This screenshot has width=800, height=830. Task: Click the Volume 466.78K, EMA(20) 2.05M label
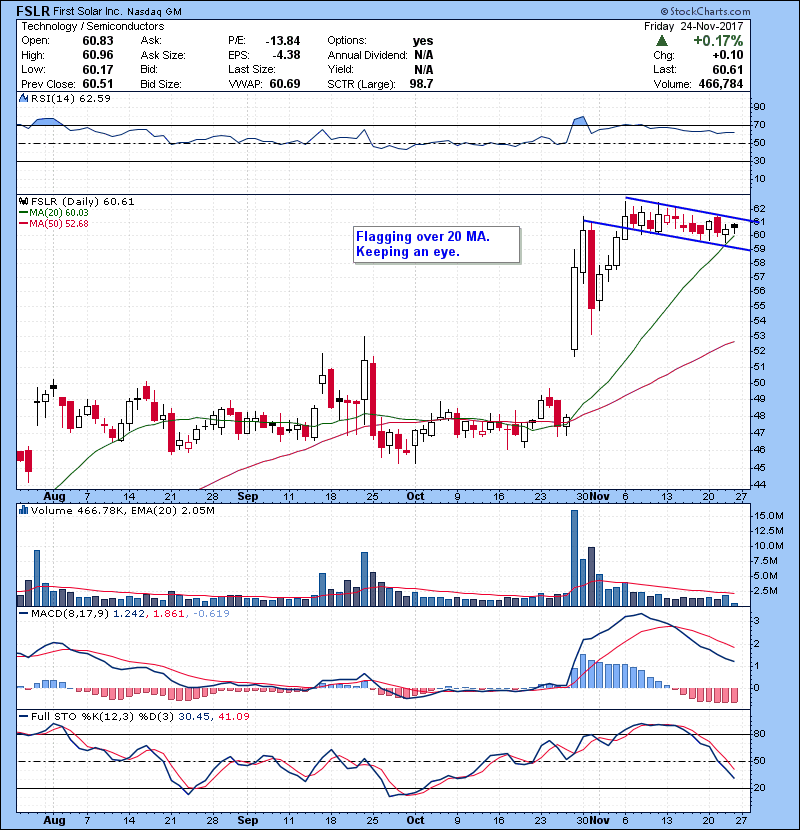[123, 511]
